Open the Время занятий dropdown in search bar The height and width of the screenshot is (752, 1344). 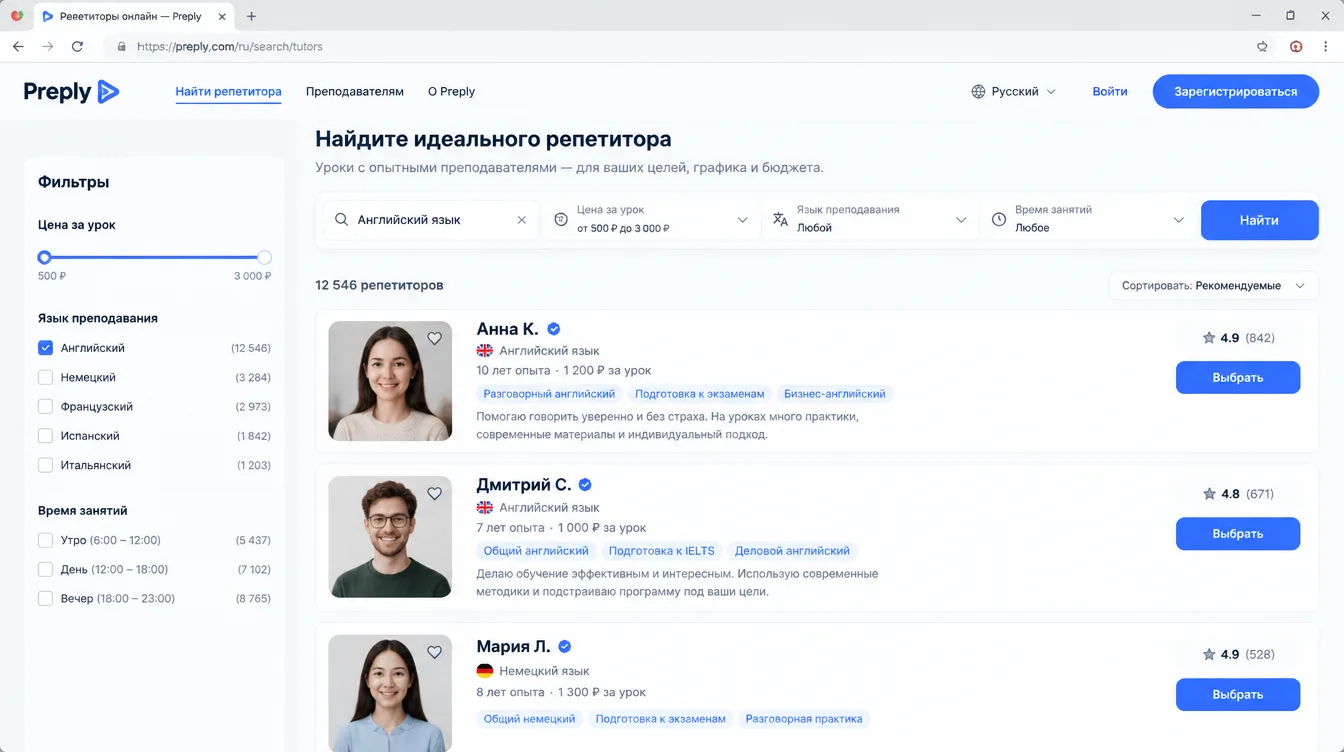pos(1088,220)
